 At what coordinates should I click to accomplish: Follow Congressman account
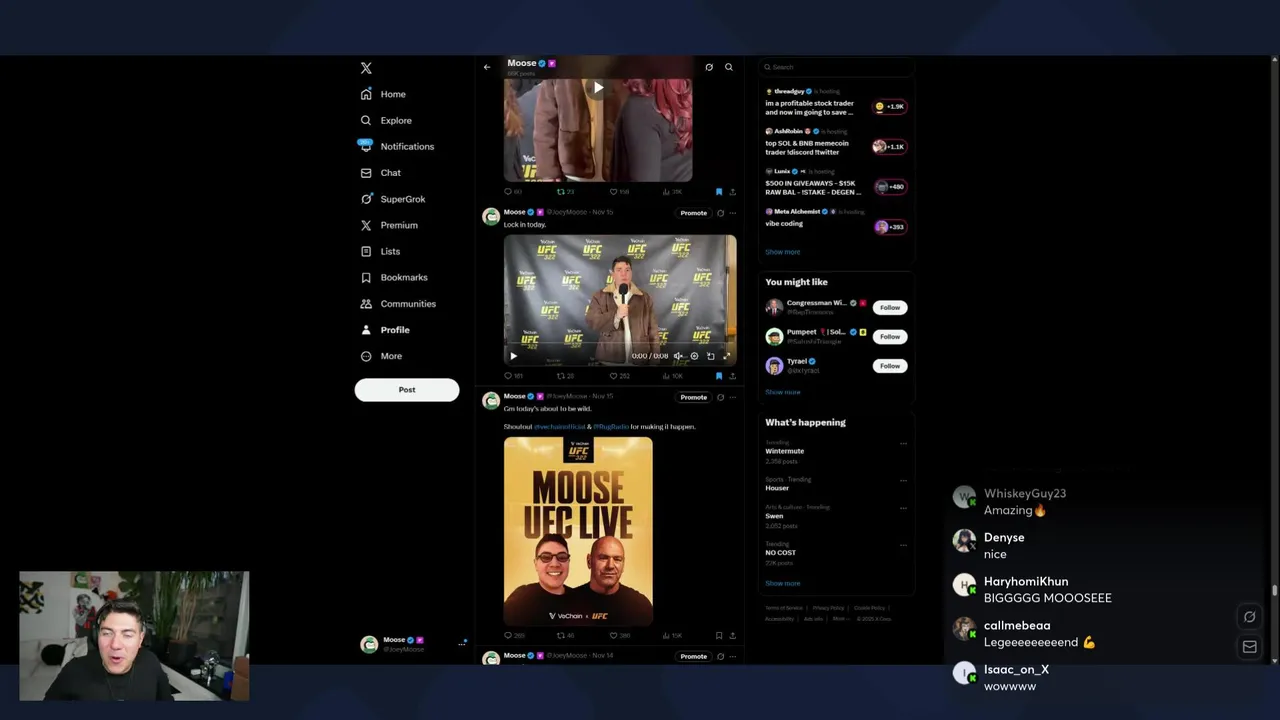pyautogui.click(x=890, y=307)
